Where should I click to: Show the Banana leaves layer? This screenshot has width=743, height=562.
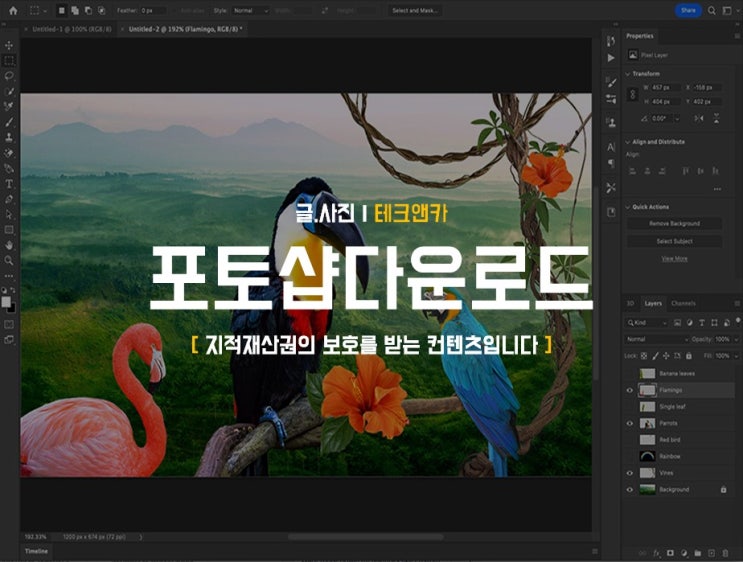click(x=630, y=373)
